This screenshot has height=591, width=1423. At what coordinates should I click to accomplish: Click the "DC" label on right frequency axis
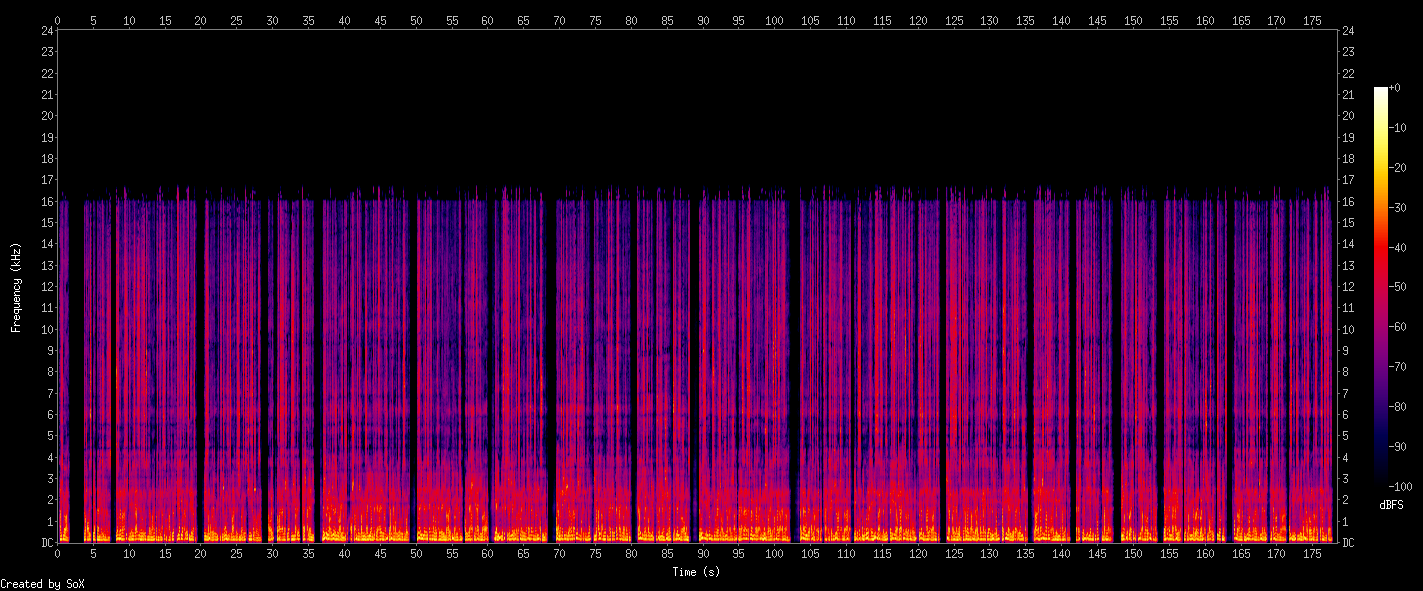(x=1347, y=543)
